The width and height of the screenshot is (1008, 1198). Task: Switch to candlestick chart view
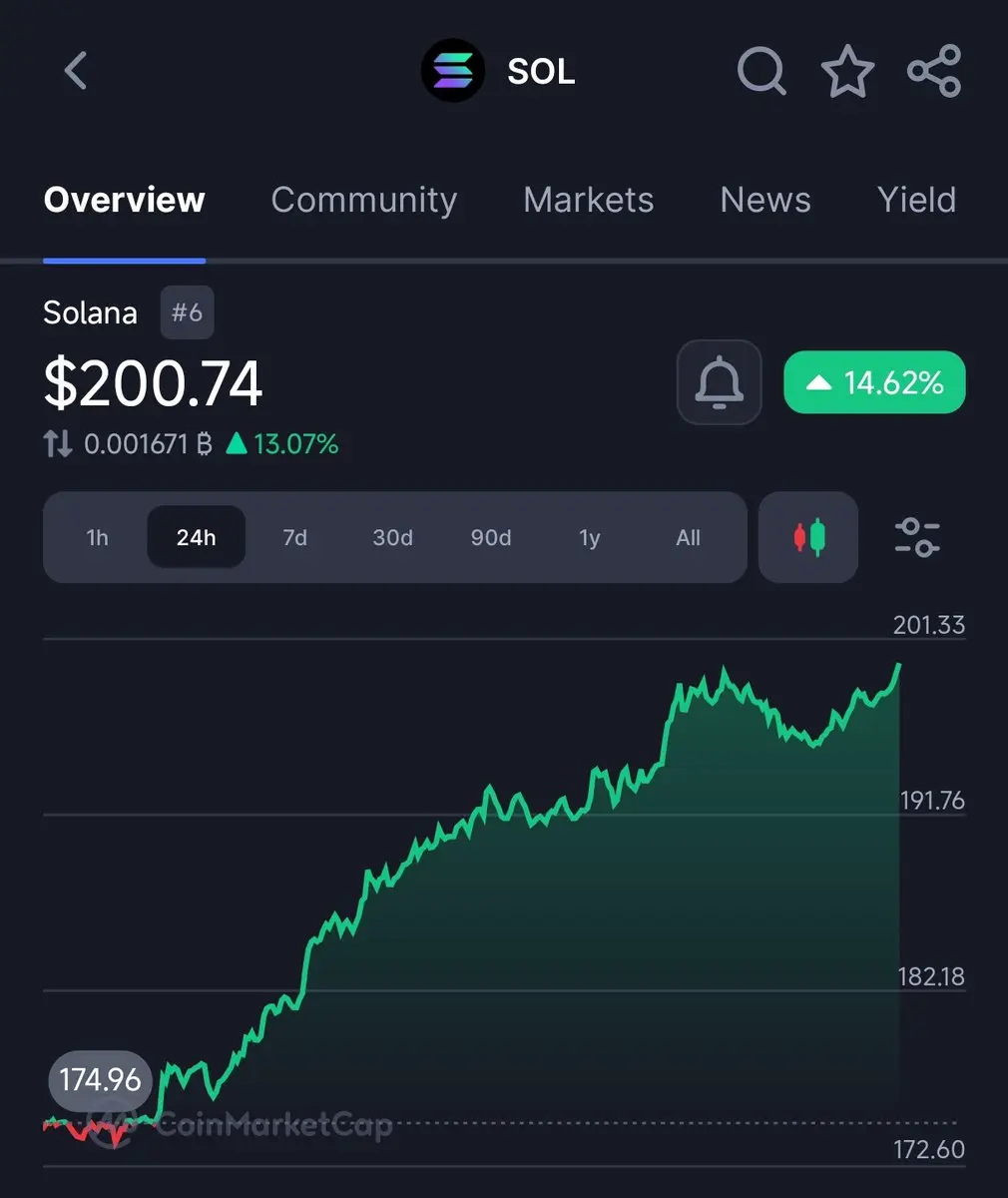coord(808,537)
